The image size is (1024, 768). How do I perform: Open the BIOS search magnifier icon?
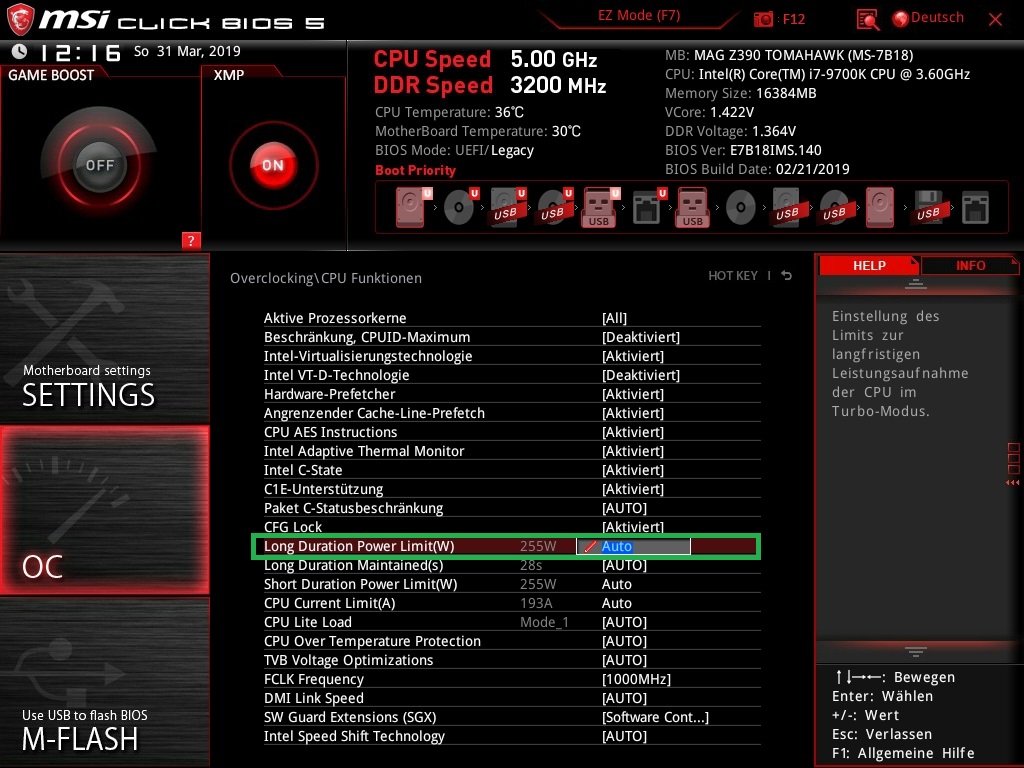(867, 20)
